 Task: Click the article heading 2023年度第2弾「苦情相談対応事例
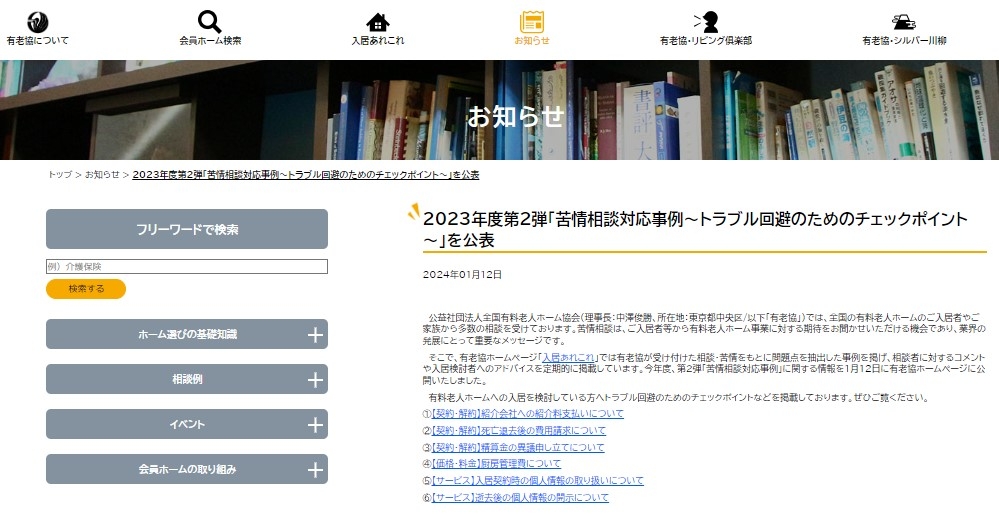(x=695, y=229)
